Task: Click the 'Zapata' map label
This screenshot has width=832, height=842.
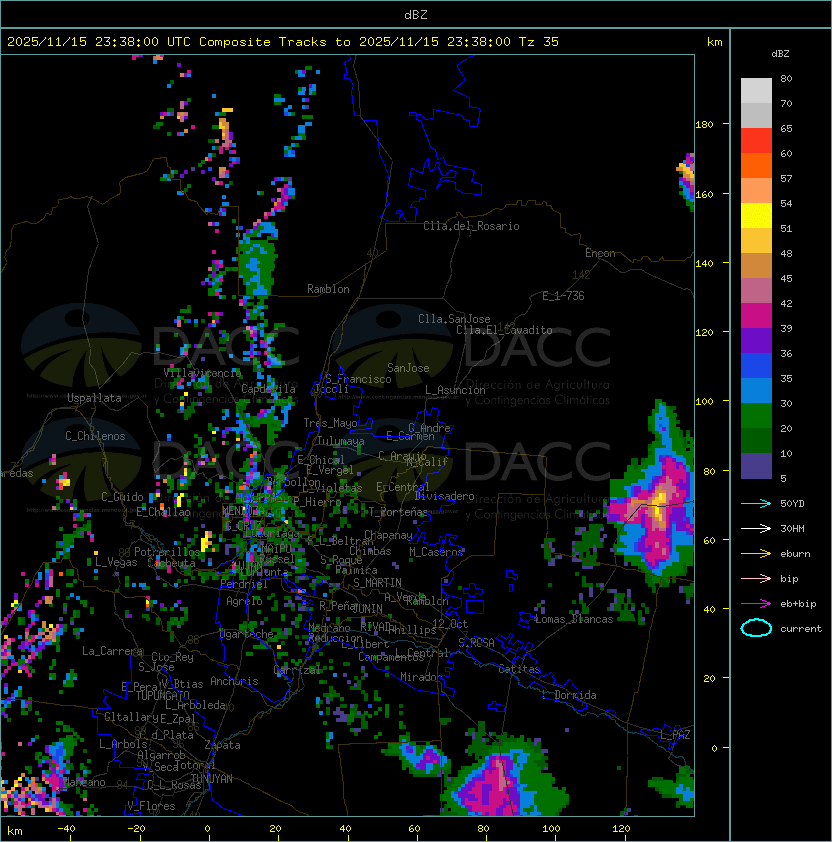Action: 222,745
